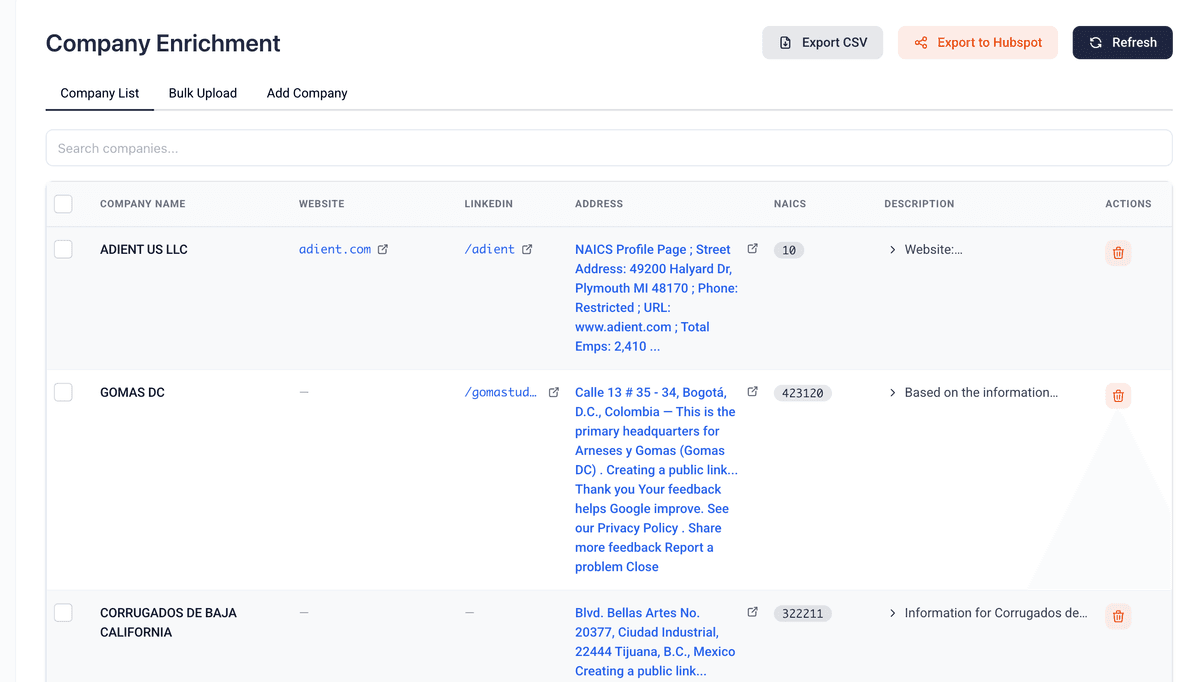Open the Add Company tab
The width and height of the screenshot is (1200, 682).
[307, 93]
